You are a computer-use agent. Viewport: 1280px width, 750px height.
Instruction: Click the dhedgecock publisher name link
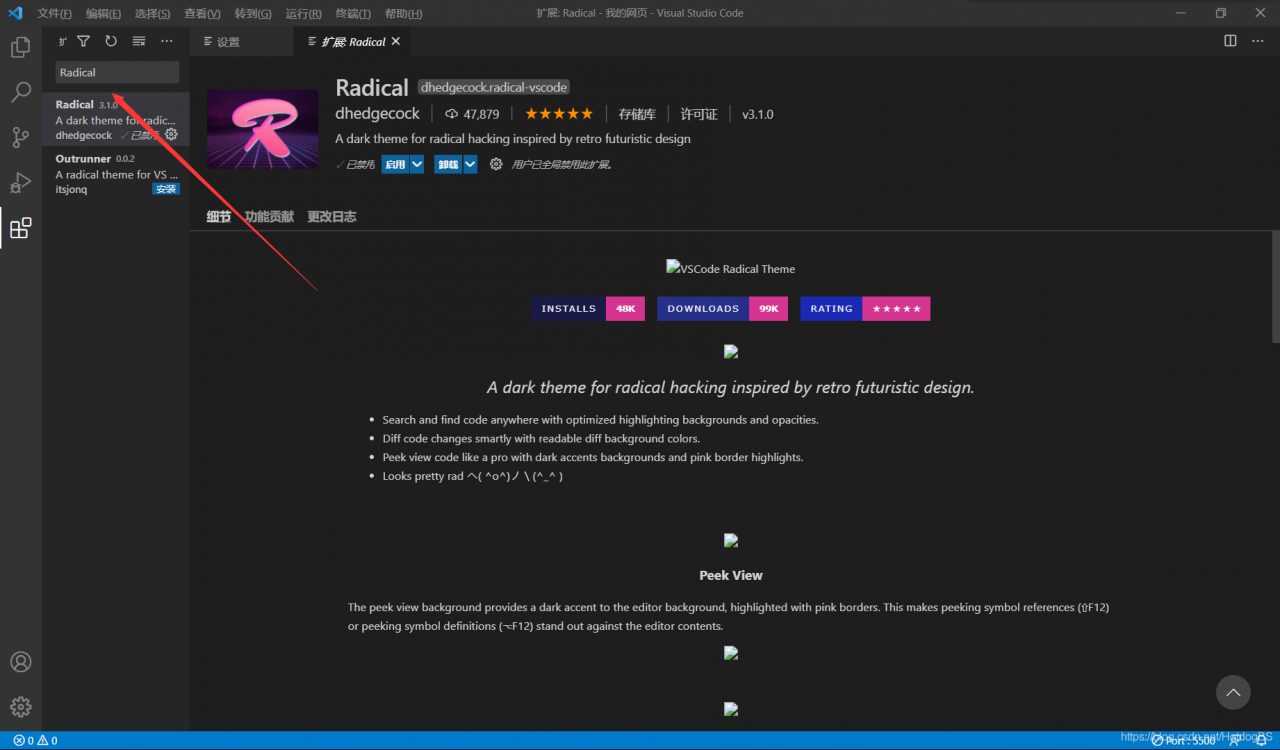pos(377,114)
